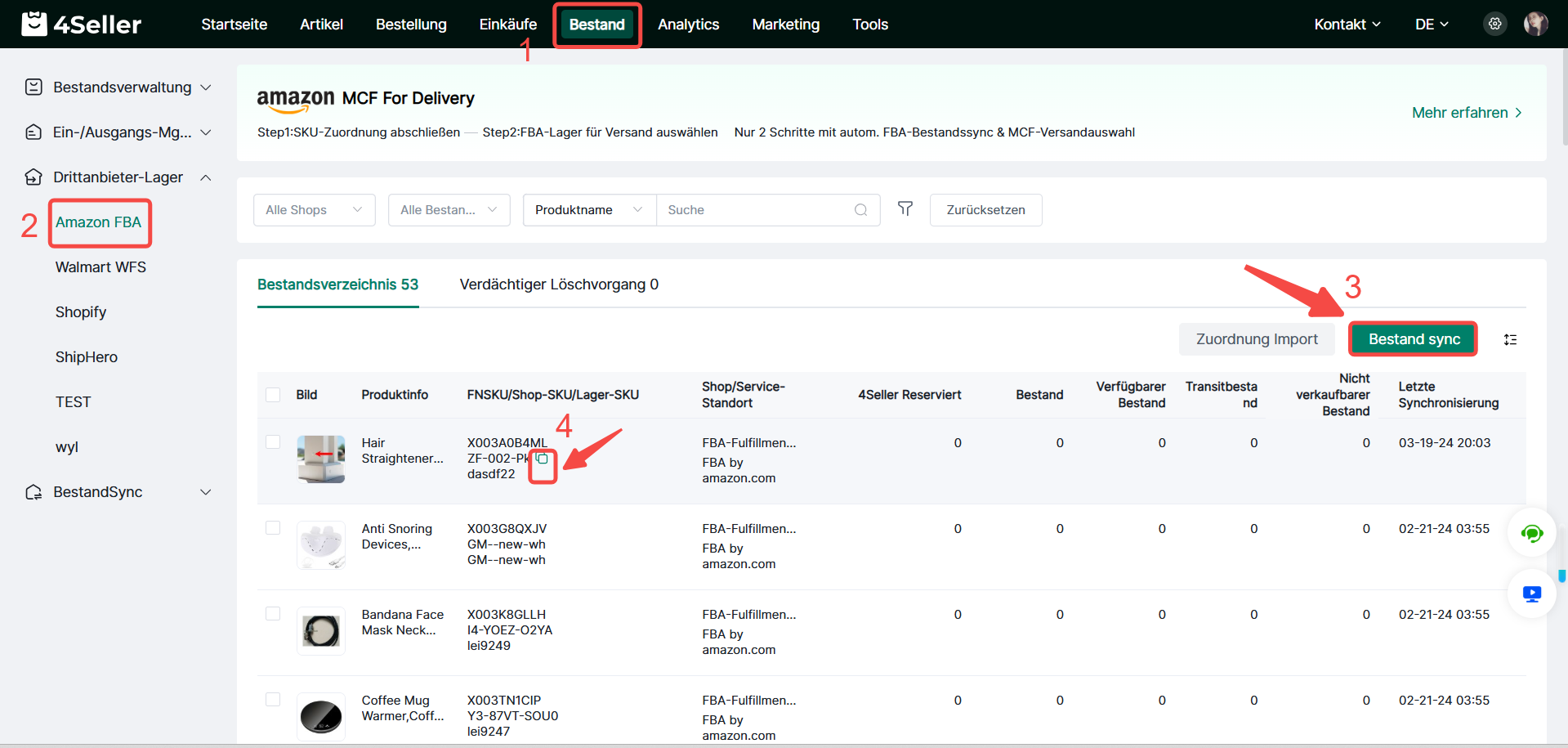This screenshot has height=748, width=1568.
Task: Click the 4Seller logo
Action: click(81, 25)
